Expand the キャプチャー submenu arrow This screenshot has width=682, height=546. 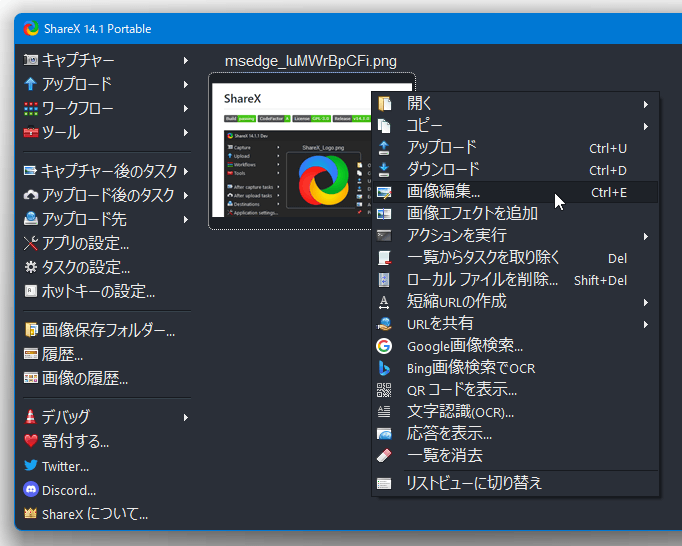[186, 60]
